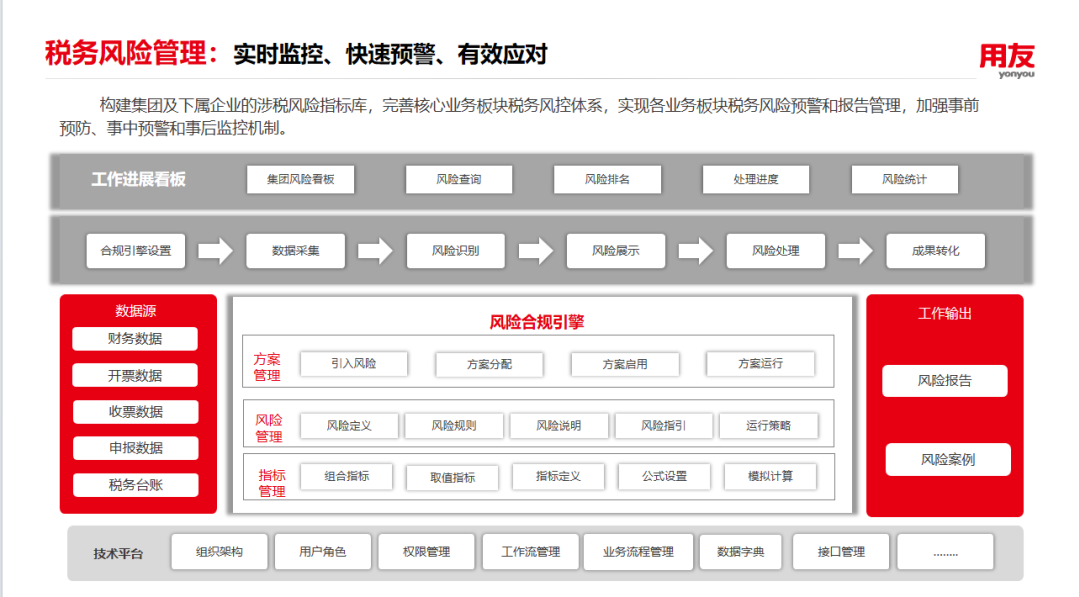Click the arrow between 合规引擎设置 and 数据采集
The height and width of the screenshot is (597, 1080).
point(215,250)
